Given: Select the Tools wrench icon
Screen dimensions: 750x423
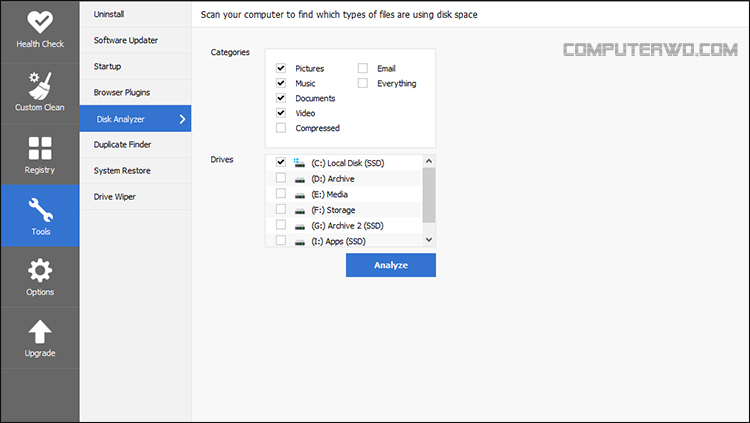Looking at the screenshot, I should pyautogui.click(x=40, y=210).
